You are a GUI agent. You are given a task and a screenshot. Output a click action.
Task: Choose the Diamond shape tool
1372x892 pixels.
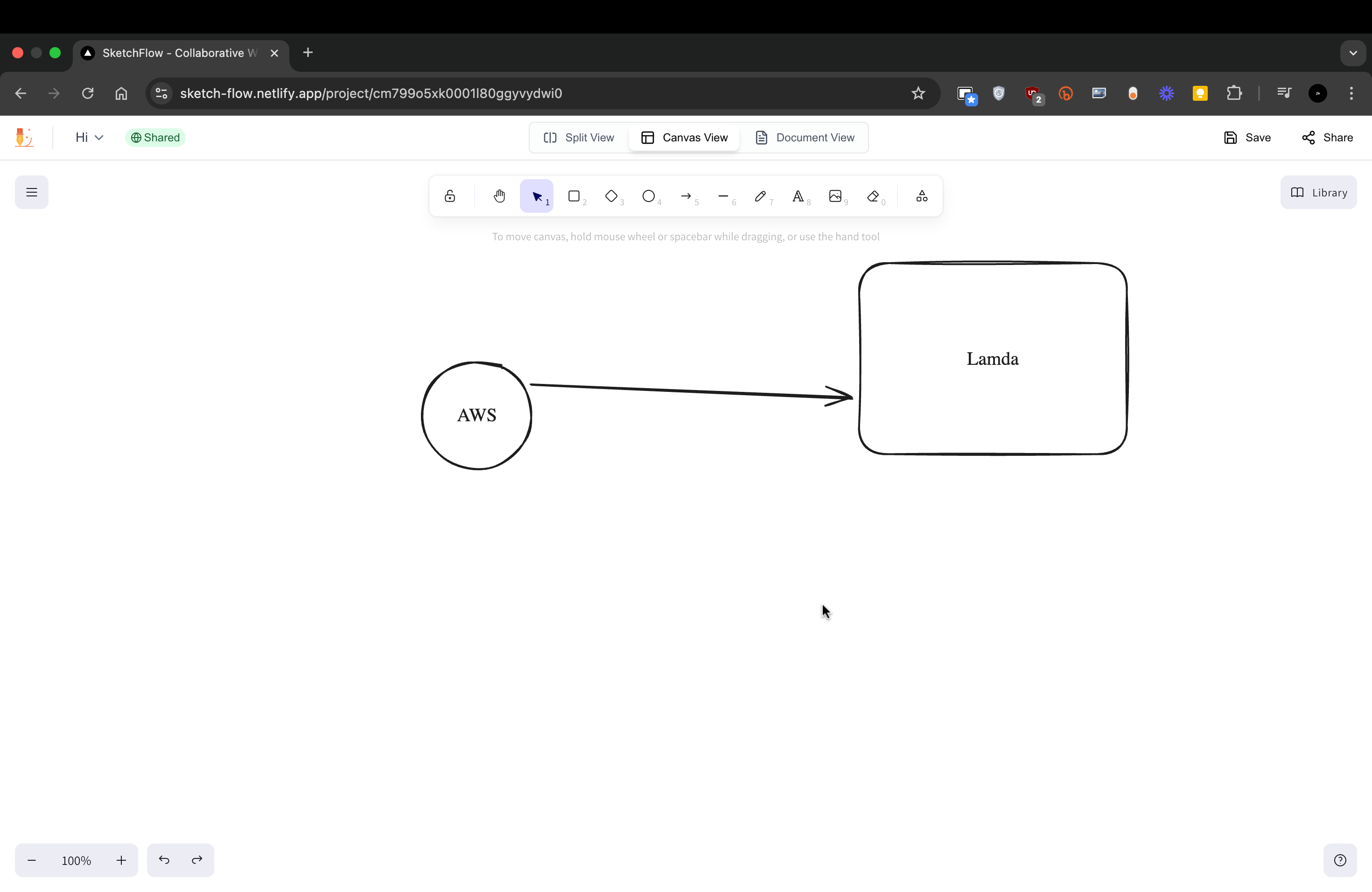click(612, 196)
